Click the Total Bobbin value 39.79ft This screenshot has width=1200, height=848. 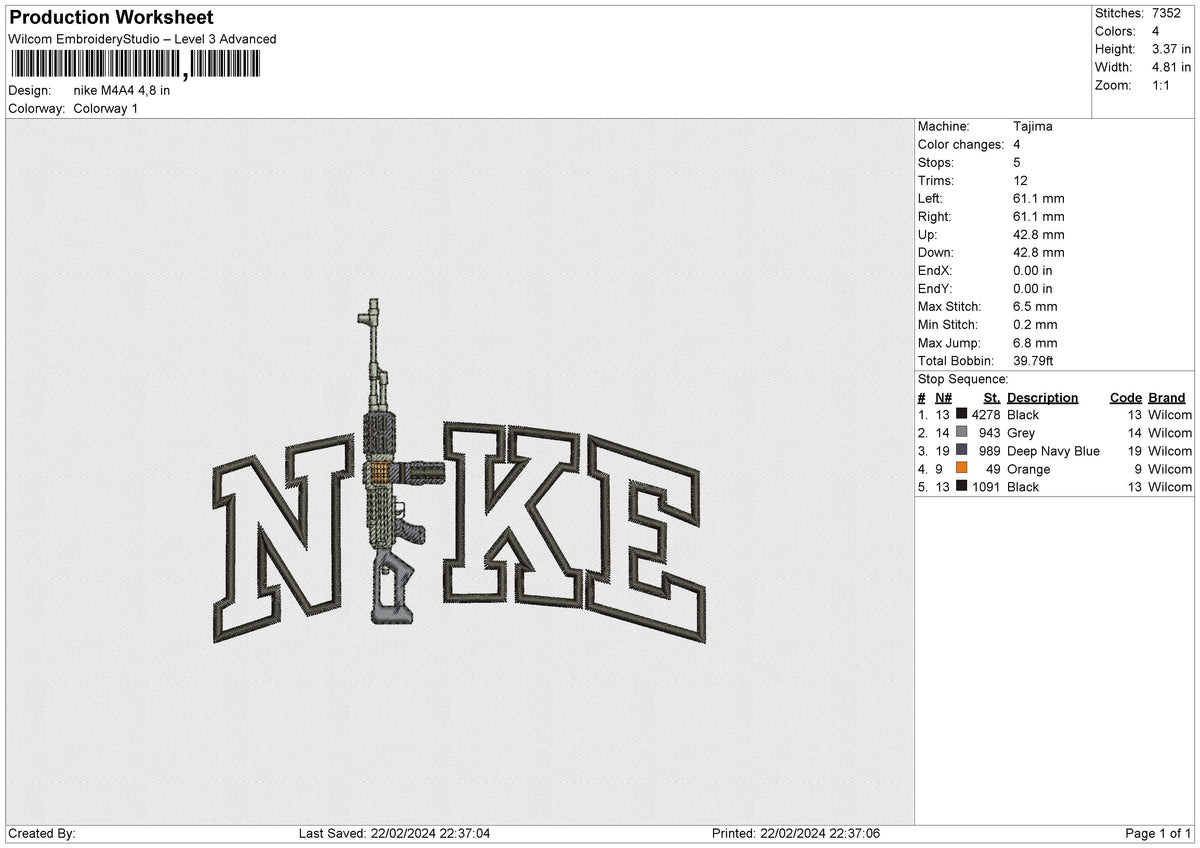tap(1034, 360)
